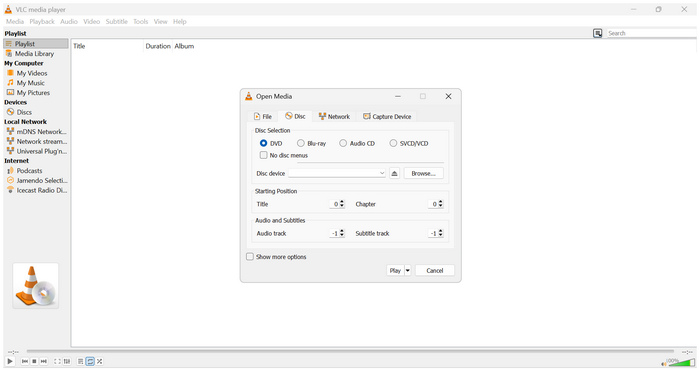Open the Tools menu
700x371 pixels.
pyautogui.click(x=141, y=21)
